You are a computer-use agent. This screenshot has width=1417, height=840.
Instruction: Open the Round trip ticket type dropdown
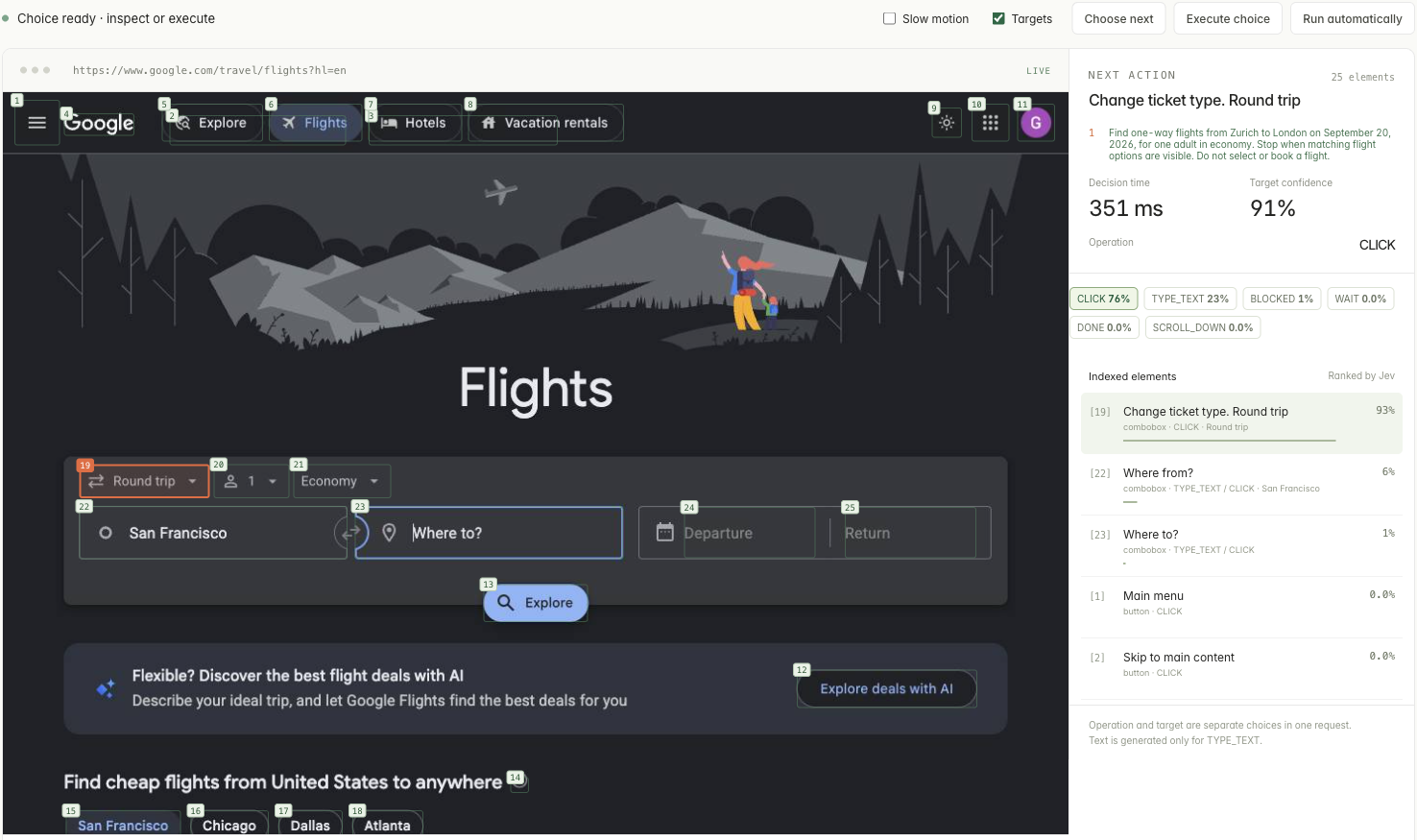pyautogui.click(x=144, y=481)
